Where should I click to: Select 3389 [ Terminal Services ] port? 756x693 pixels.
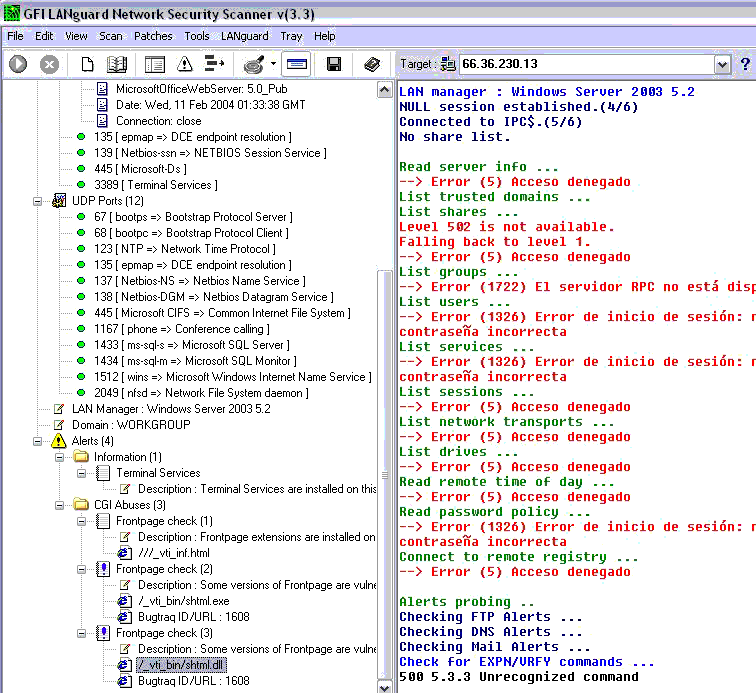(156, 185)
